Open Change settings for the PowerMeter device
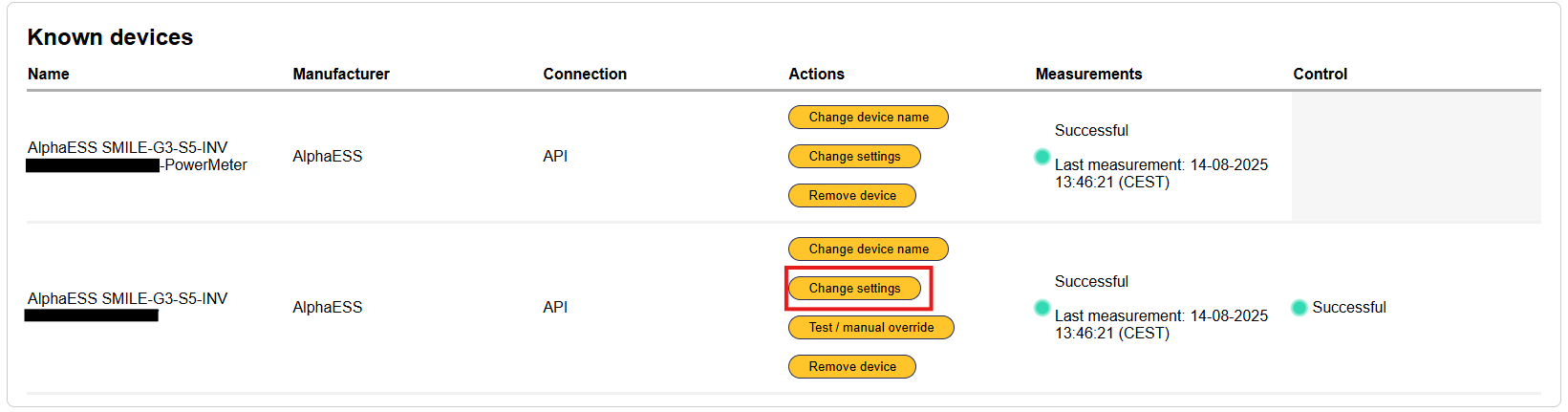This screenshot has width=1568, height=412. (x=854, y=157)
